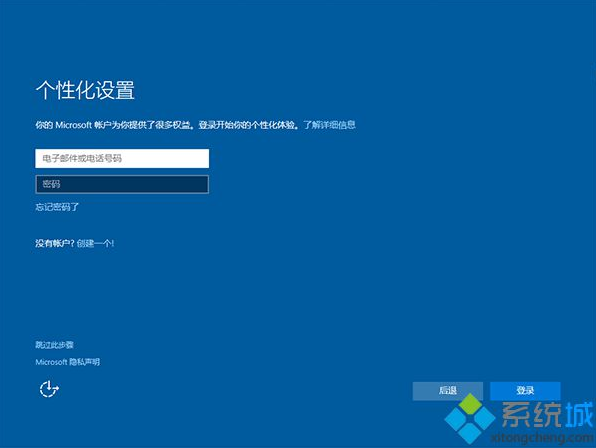596x448 pixels.
Task: Click the 没有帐户? label text
Action: point(55,243)
